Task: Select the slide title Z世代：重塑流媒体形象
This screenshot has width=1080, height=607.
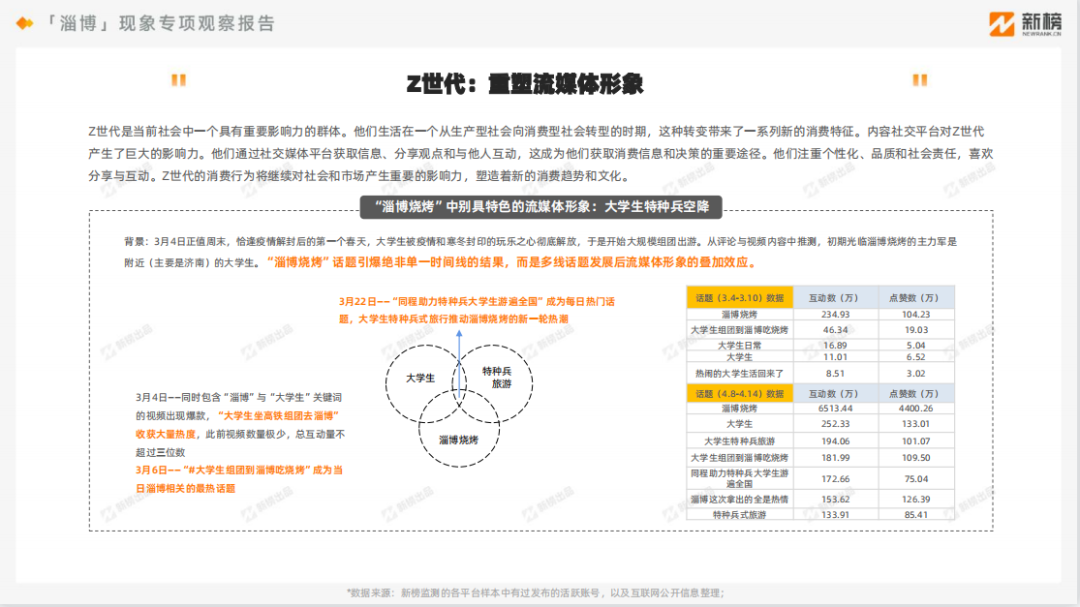Action: (525, 84)
